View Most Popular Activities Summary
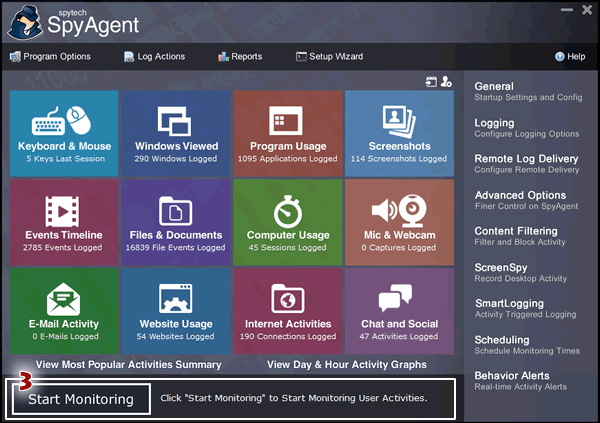600x423 pixels. click(x=129, y=364)
